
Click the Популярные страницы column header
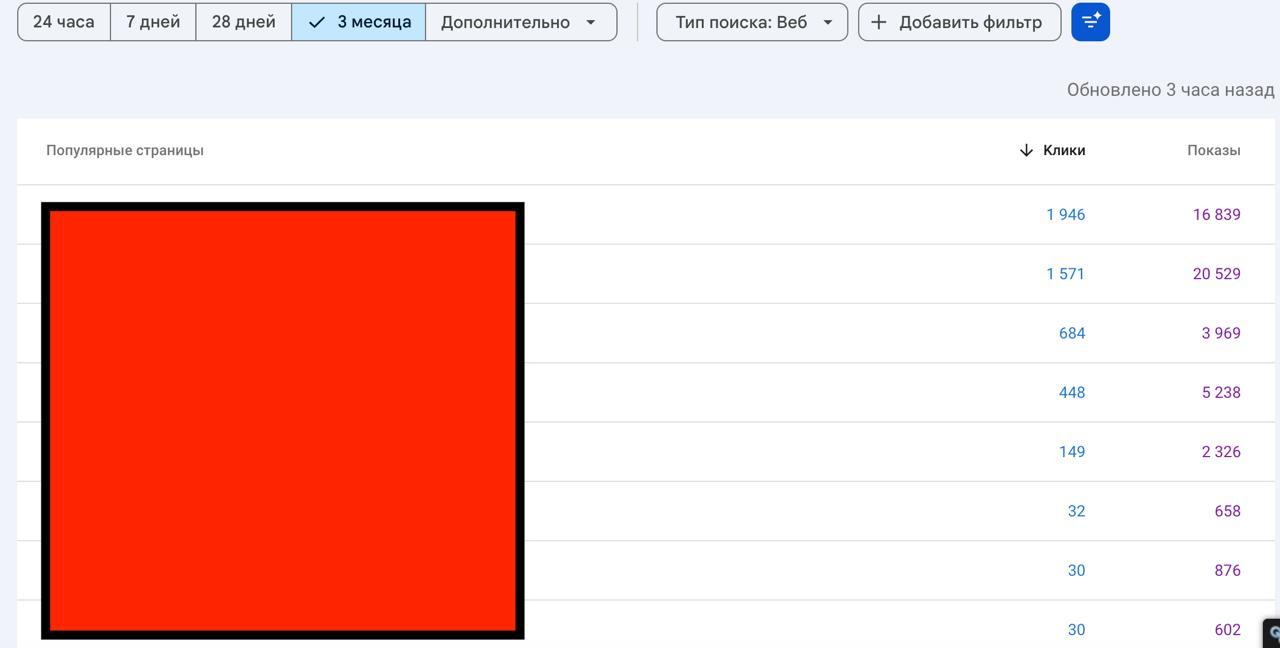pos(125,150)
